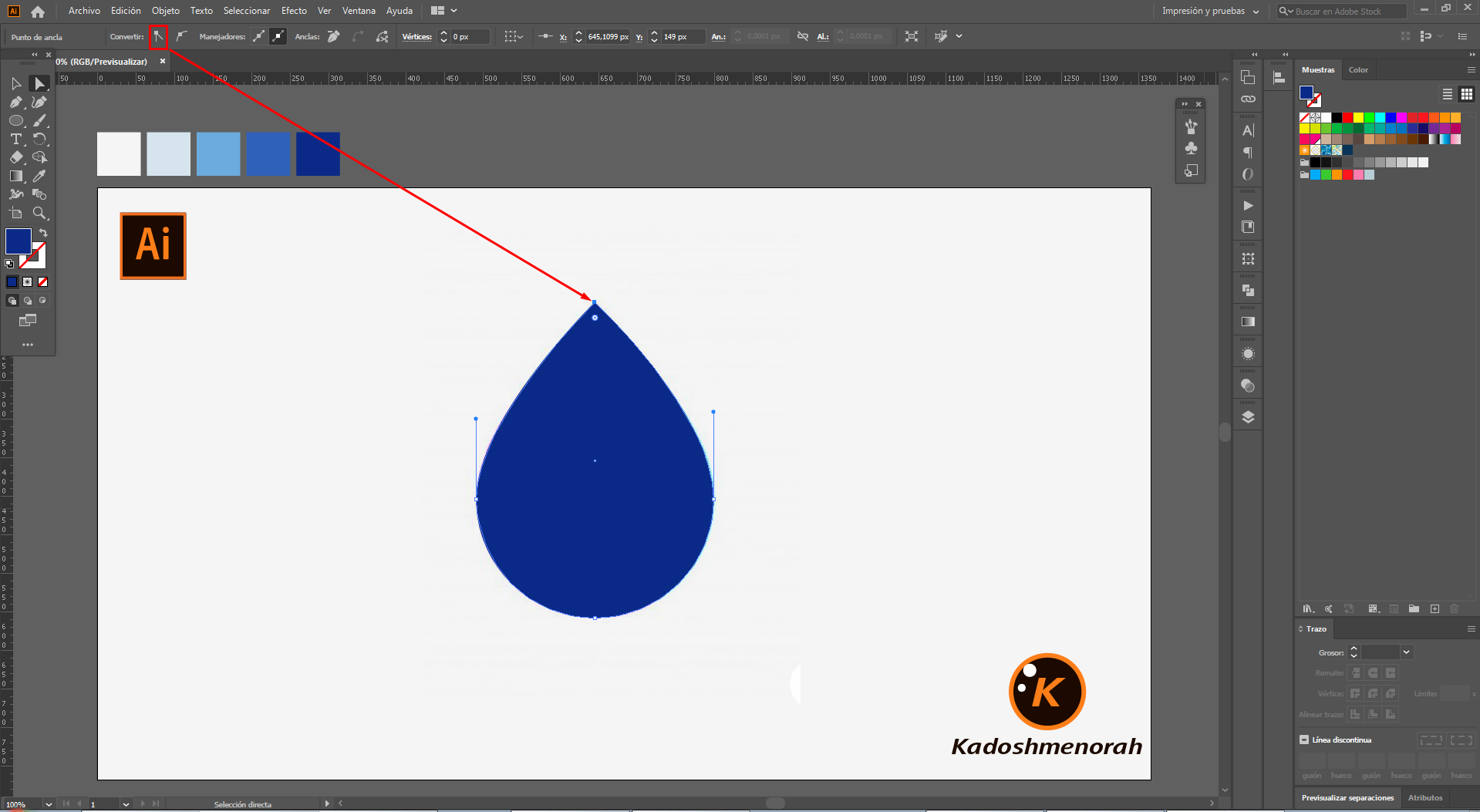Select the Shape Builder tool
Image resolution: width=1480 pixels, height=812 pixels.
click(39, 157)
